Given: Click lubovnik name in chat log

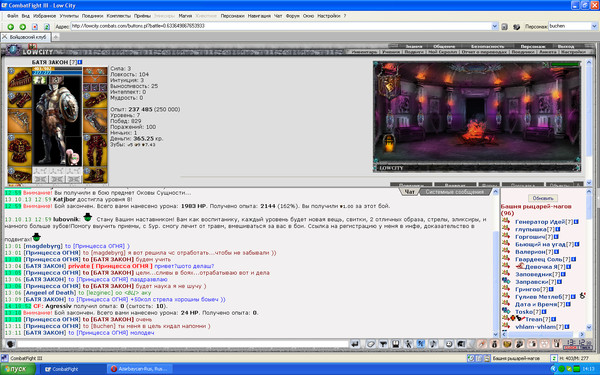Looking at the screenshot, I should tap(66, 219).
